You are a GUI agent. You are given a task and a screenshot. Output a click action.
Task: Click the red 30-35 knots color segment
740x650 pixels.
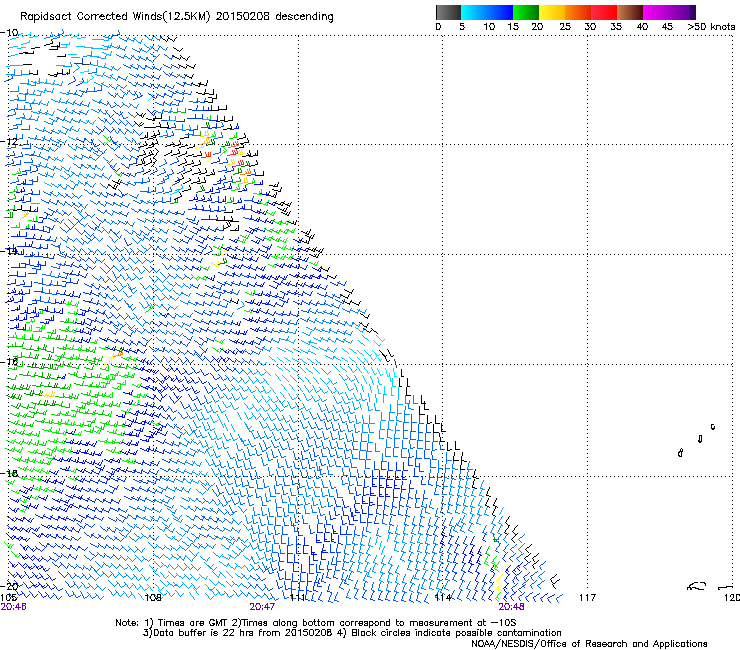coord(604,12)
